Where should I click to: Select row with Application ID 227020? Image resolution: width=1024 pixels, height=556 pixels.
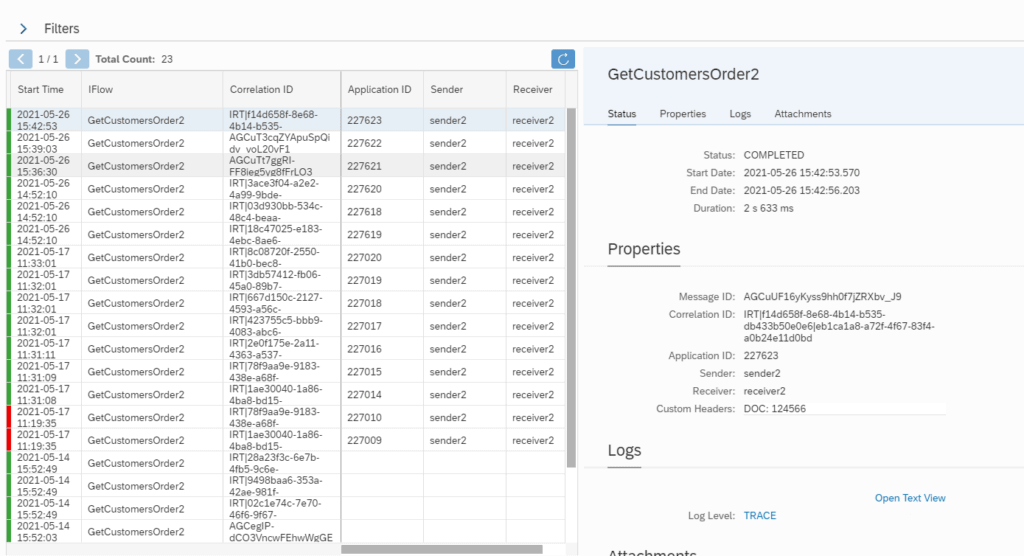click(x=286, y=257)
